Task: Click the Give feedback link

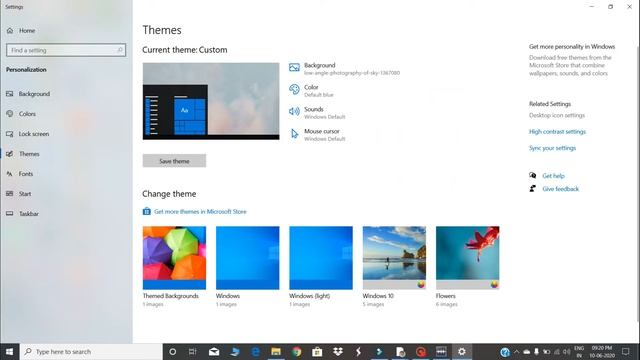Action: (560, 189)
